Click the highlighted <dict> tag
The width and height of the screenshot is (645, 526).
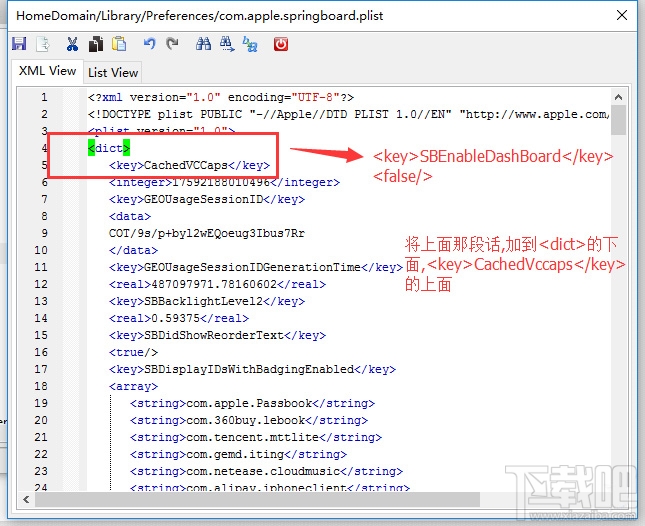(109, 148)
